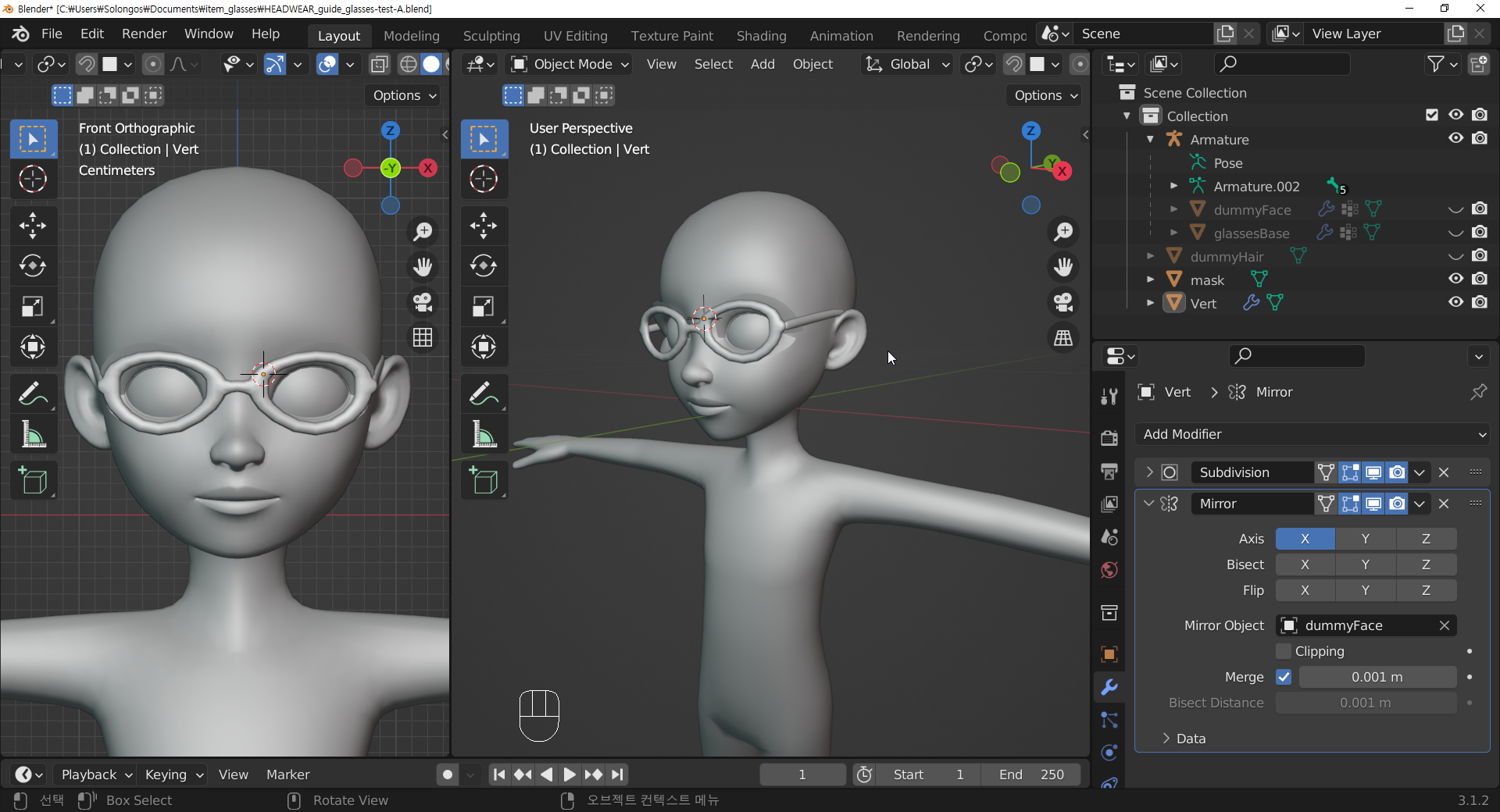Open Physics properties tab
Image resolution: width=1500 pixels, height=812 pixels.
click(x=1109, y=753)
